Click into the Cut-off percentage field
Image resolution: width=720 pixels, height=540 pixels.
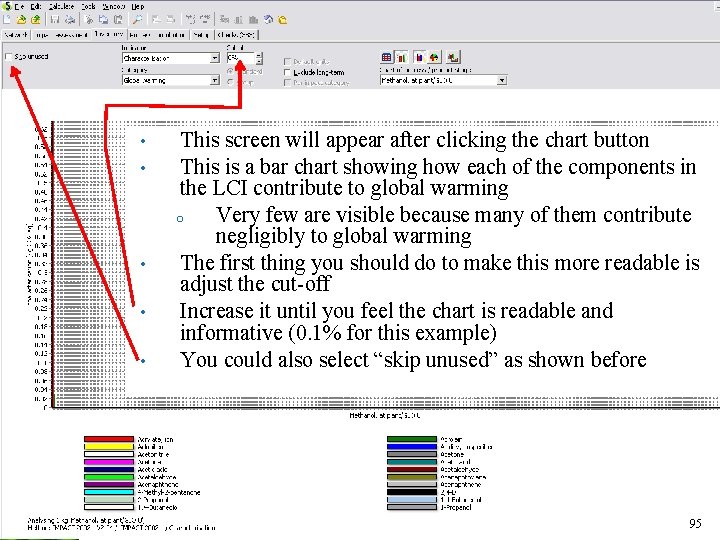coord(241,58)
